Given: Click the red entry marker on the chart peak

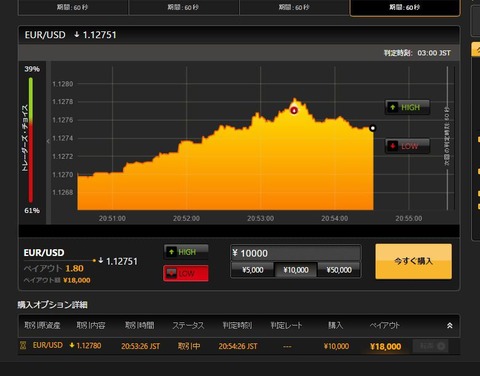Looking at the screenshot, I should (x=294, y=110).
